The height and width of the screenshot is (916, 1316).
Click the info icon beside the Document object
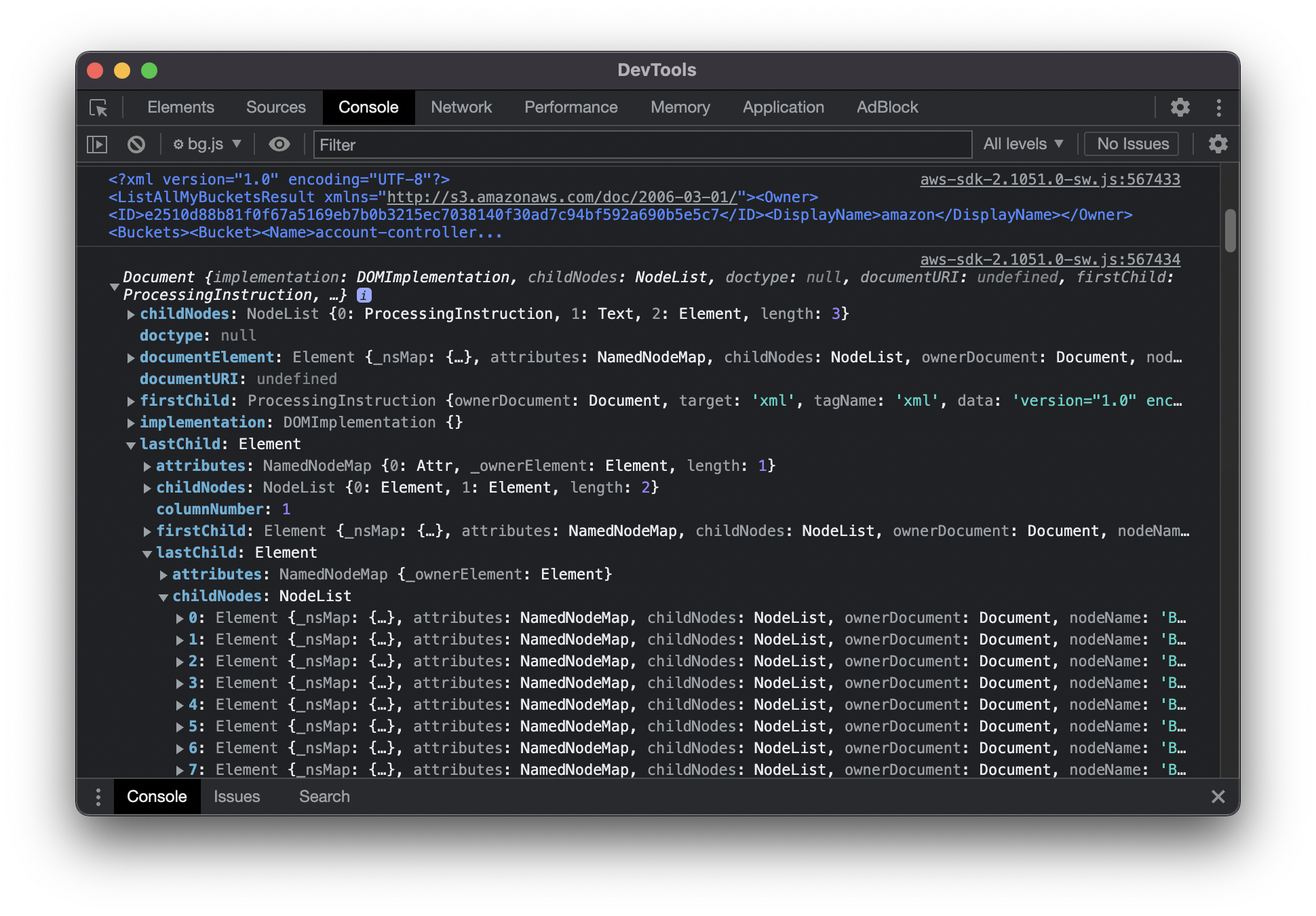coord(363,294)
